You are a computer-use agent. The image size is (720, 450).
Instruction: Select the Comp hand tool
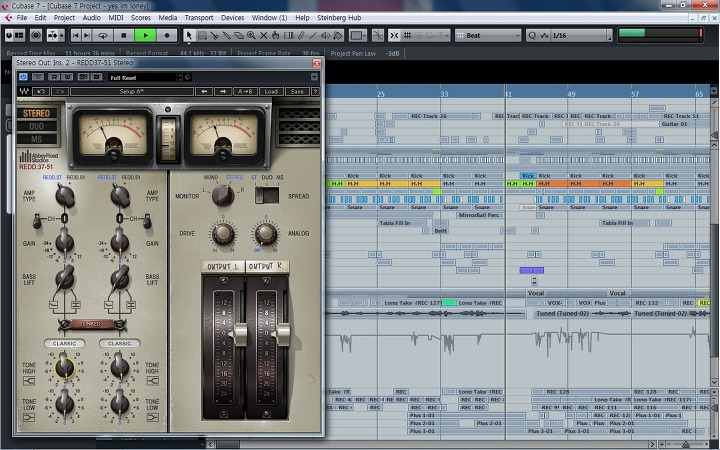coord(276,35)
